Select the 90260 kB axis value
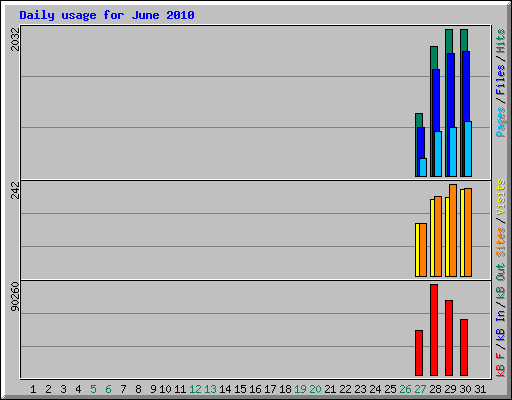This screenshot has width=512, height=400. point(15,297)
